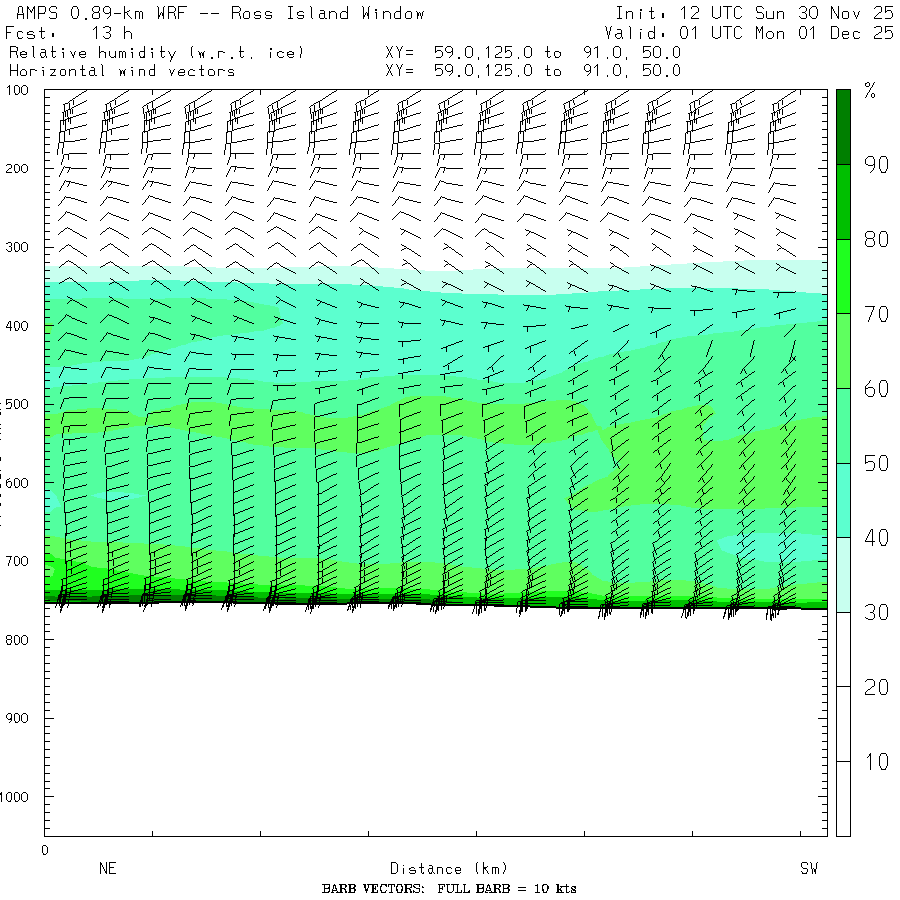The width and height of the screenshot is (900, 900).
Task: Click the colorbar label 50
Action: 876,463
